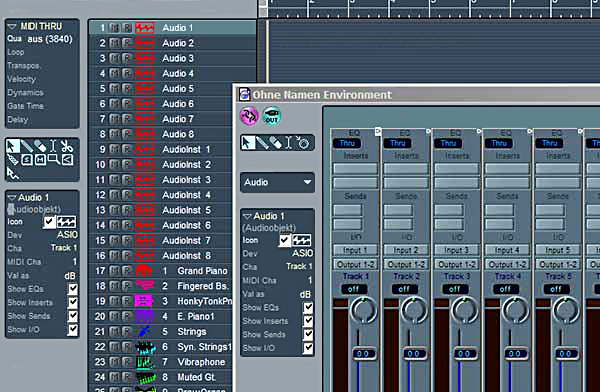Open Input 4 selector on Track 4

(x=507, y=250)
